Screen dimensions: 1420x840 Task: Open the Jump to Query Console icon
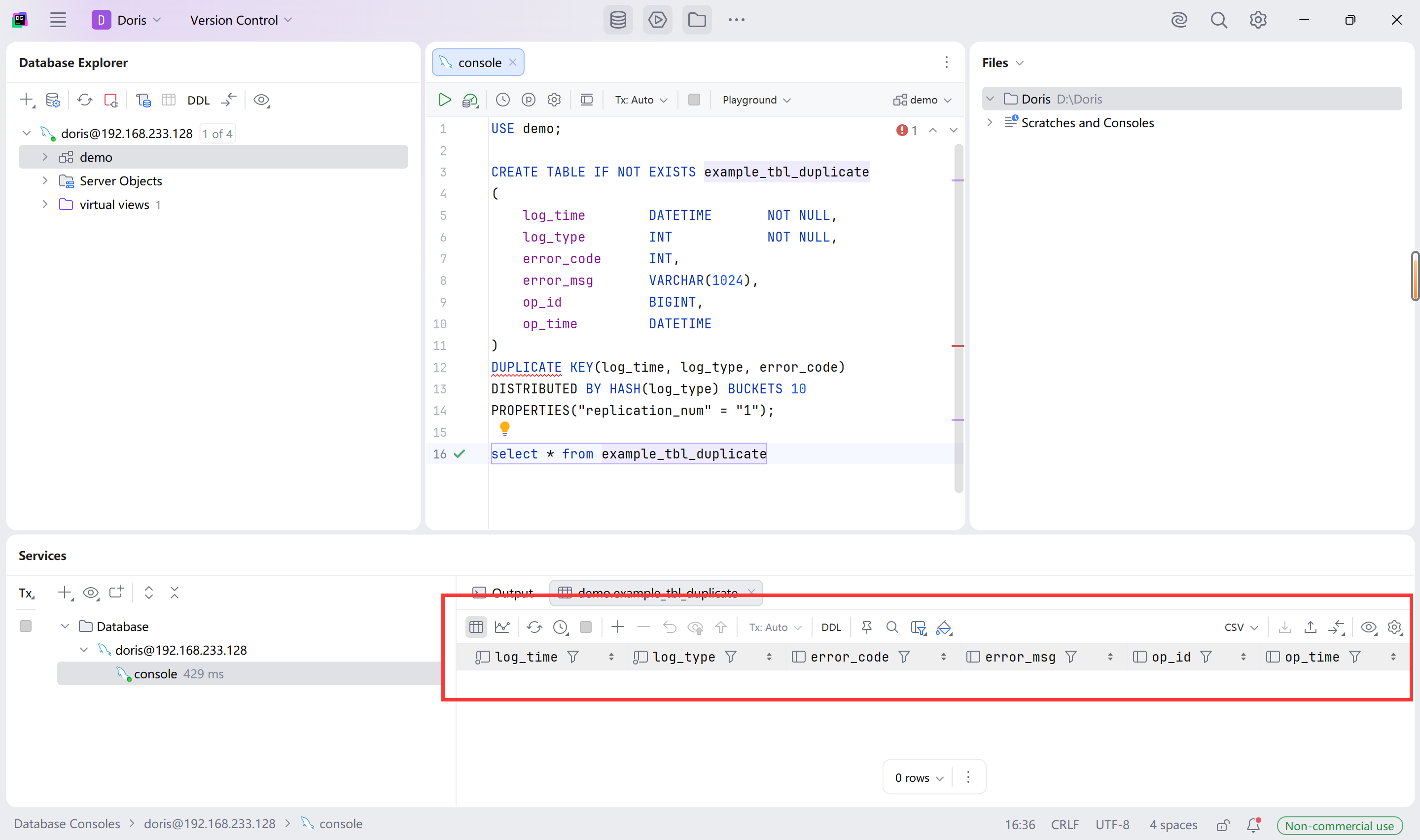143,100
